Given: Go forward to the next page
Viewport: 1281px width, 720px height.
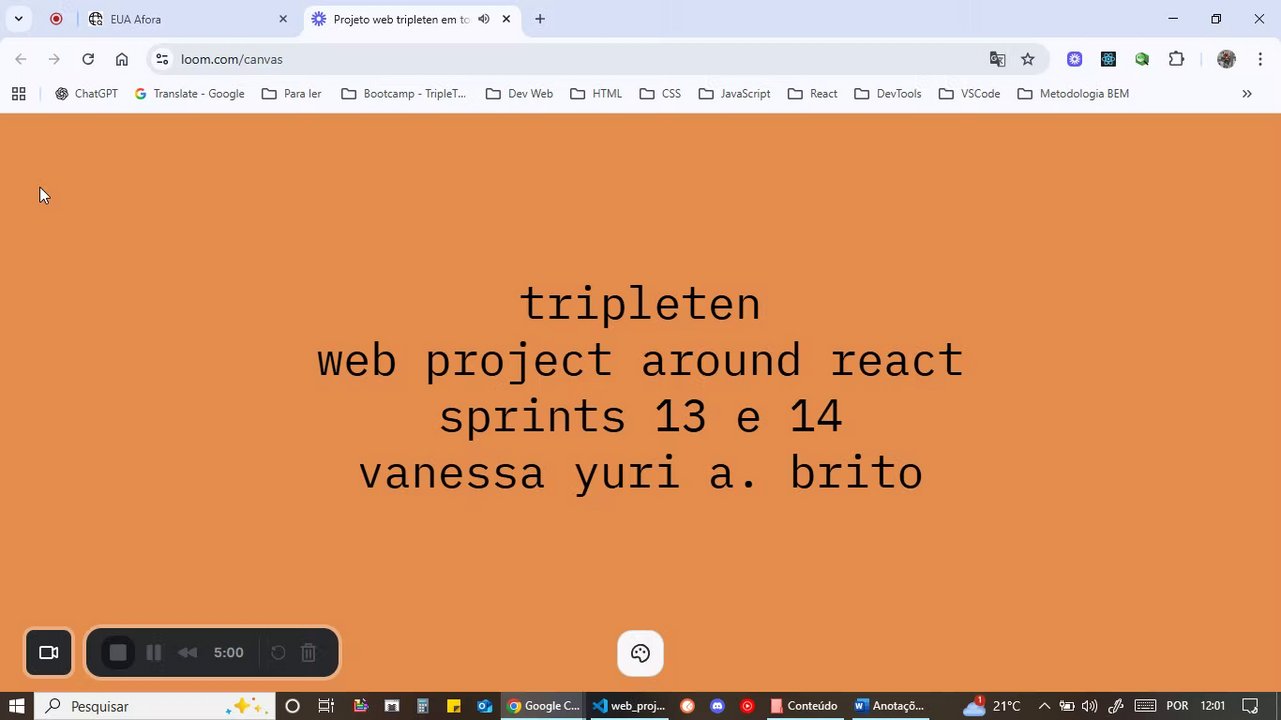Looking at the screenshot, I should (54, 59).
